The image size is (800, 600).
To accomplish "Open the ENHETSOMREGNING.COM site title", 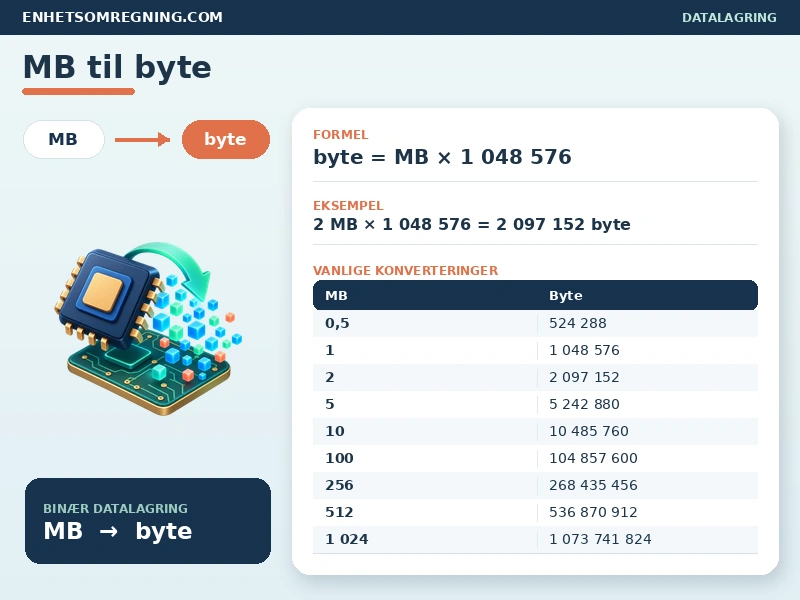I will 122,17.
